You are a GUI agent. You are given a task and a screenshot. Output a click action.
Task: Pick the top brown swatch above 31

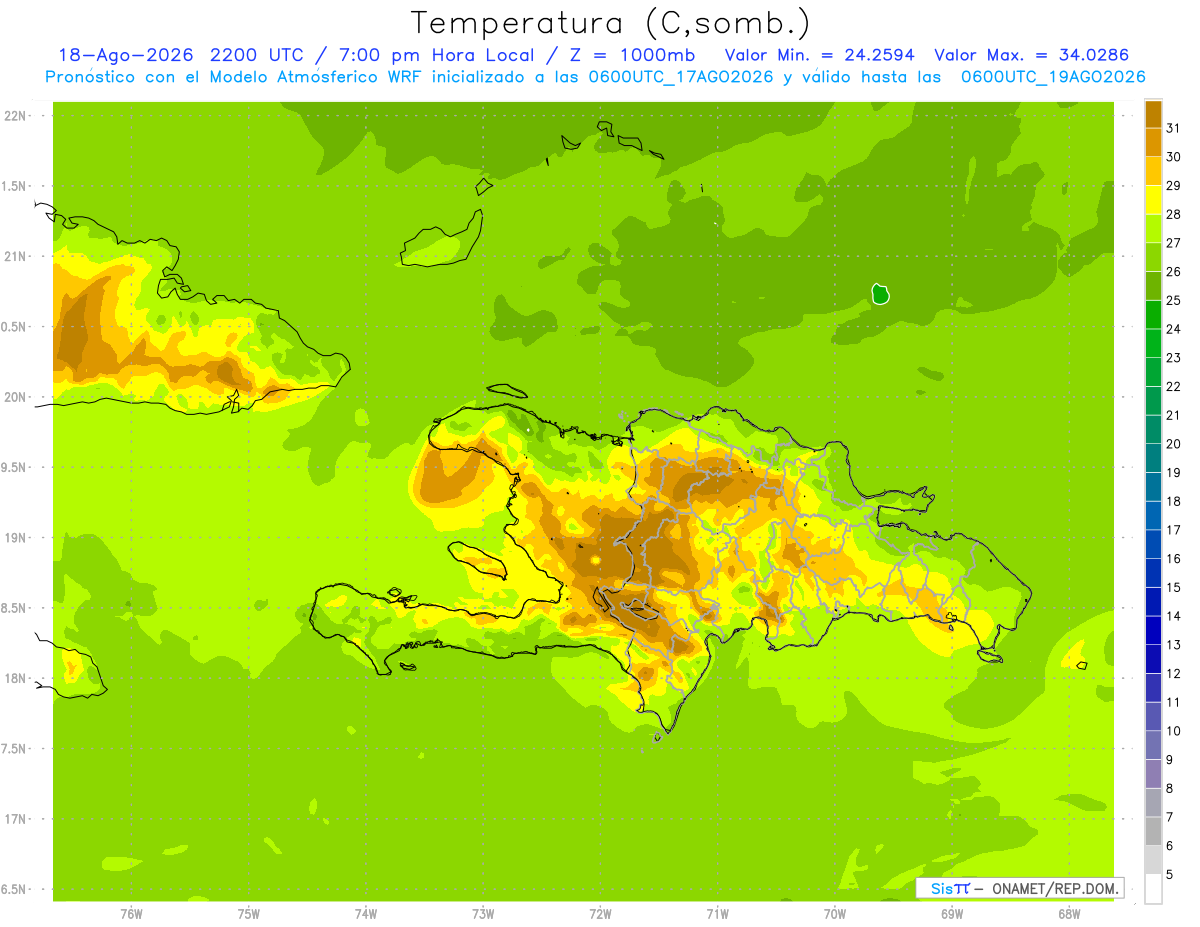tap(1153, 114)
